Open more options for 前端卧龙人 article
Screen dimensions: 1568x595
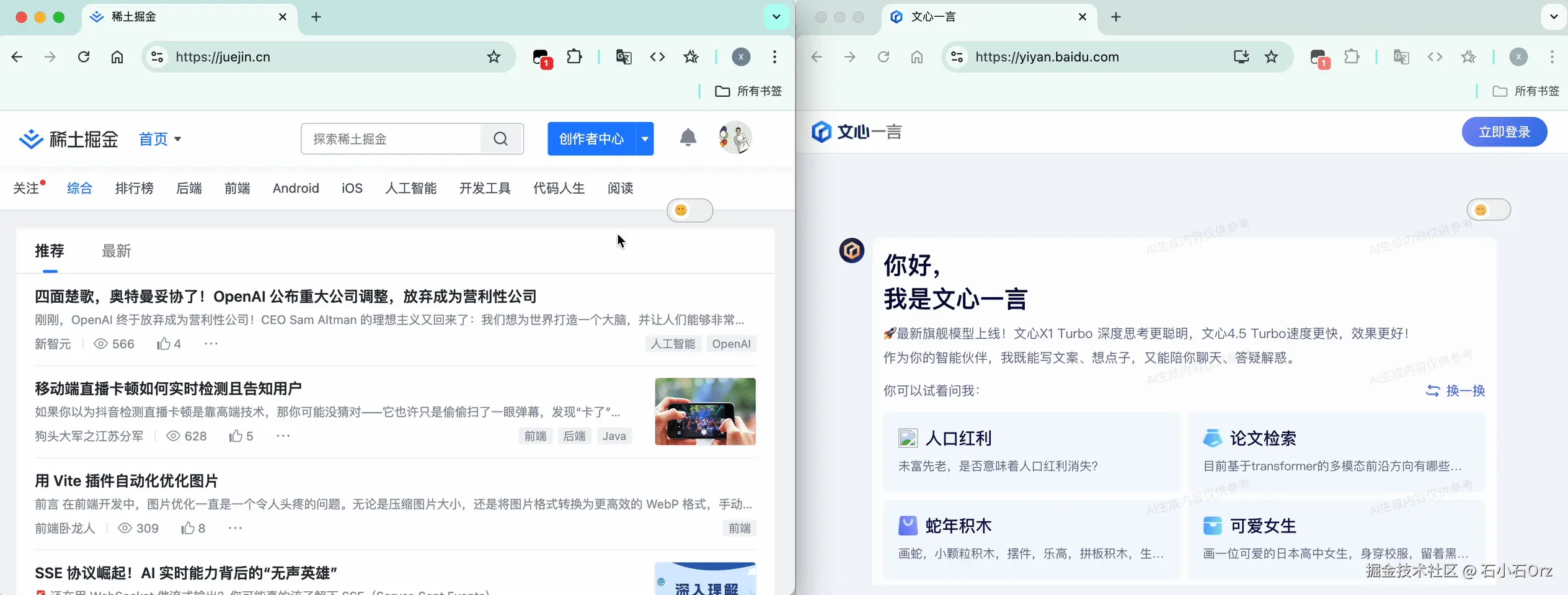click(x=235, y=528)
